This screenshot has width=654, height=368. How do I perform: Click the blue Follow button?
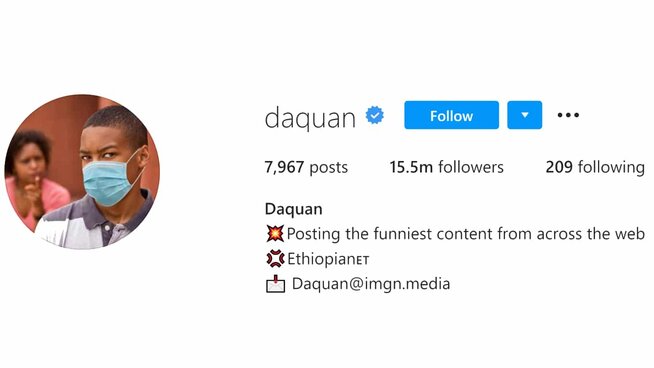point(451,115)
